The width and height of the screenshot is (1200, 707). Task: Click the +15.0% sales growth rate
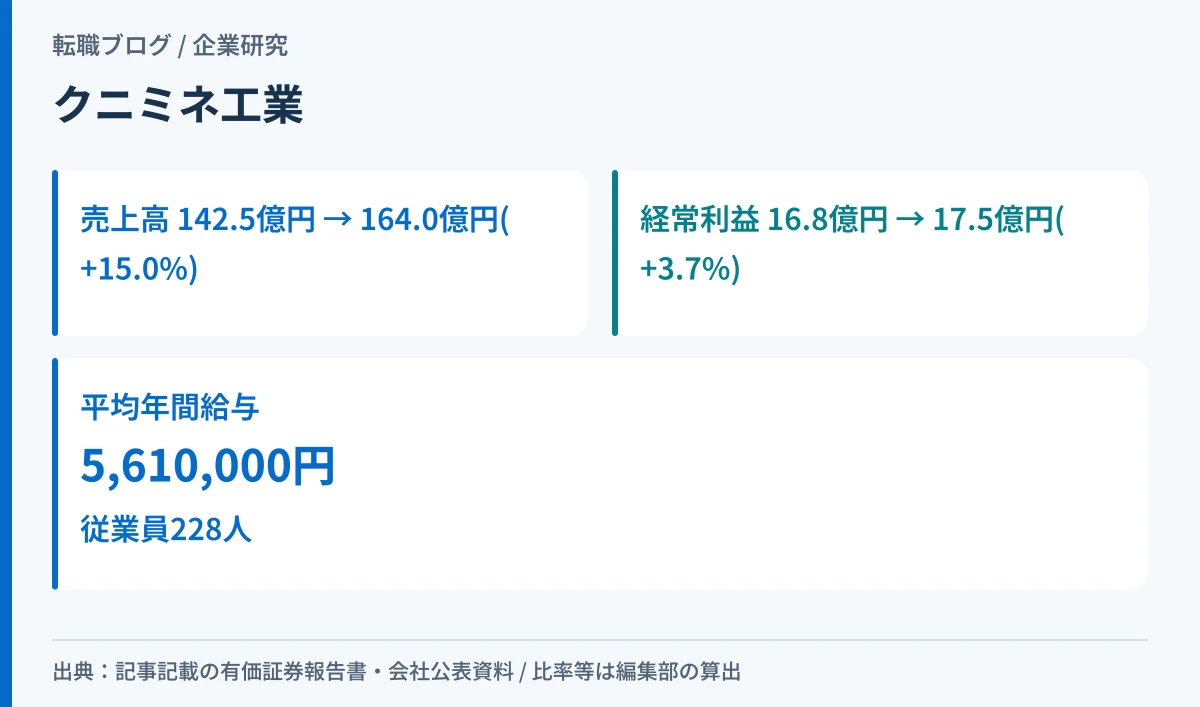139,269
